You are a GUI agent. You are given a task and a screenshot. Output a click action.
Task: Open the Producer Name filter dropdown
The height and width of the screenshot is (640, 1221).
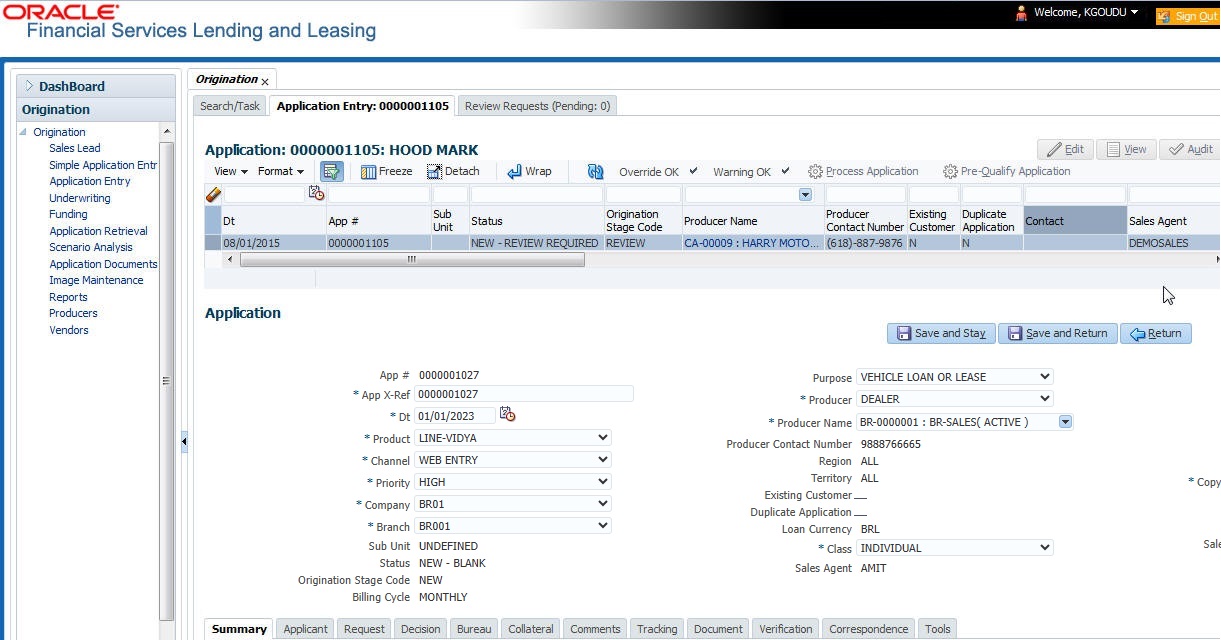click(x=805, y=194)
